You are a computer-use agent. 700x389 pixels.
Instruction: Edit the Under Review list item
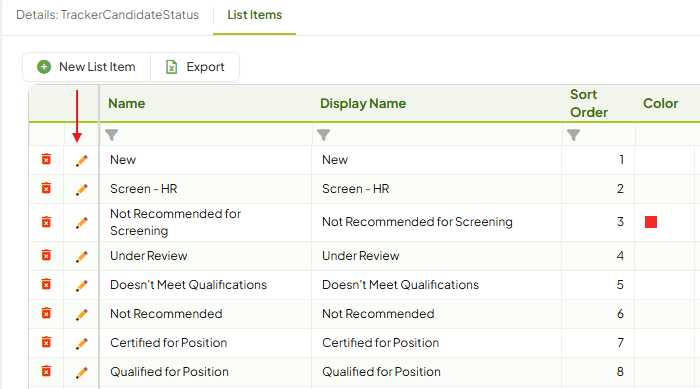[81, 257]
